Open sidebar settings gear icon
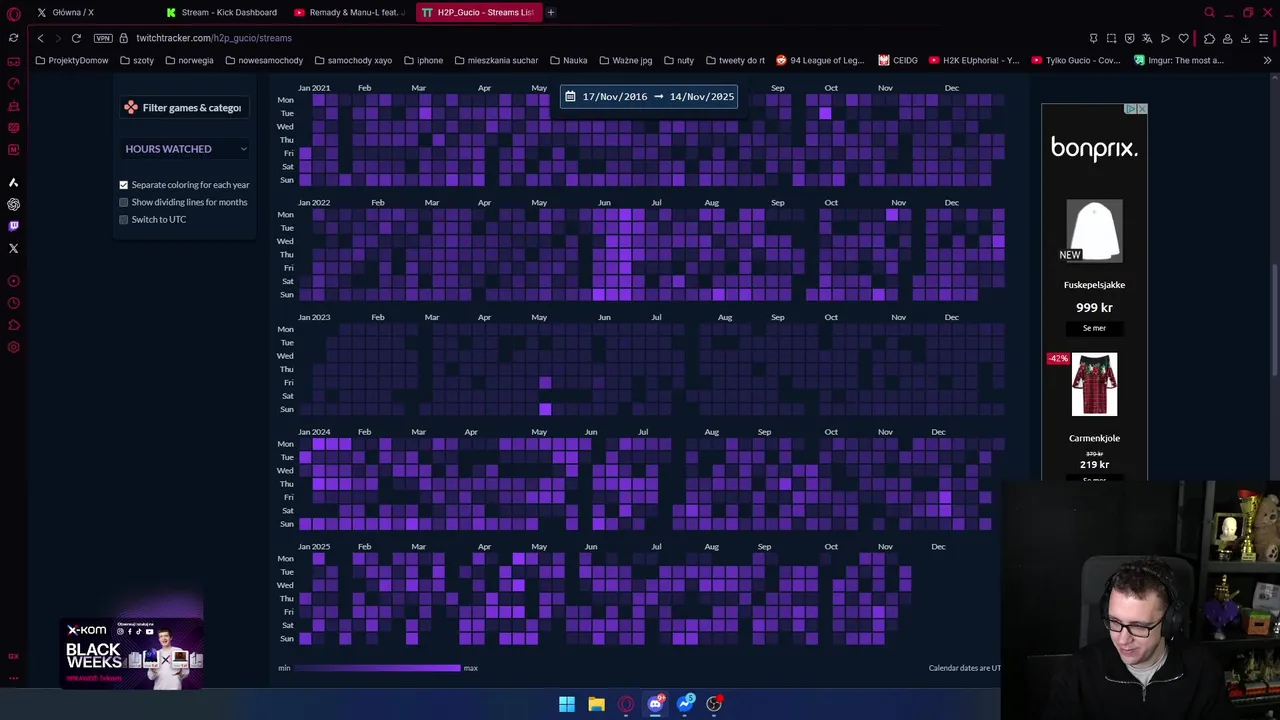This screenshot has width=1280, height=720. click(13, 347)
